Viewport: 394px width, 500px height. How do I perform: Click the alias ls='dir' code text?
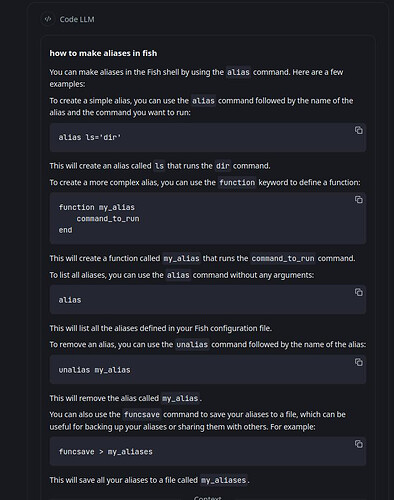90,137
